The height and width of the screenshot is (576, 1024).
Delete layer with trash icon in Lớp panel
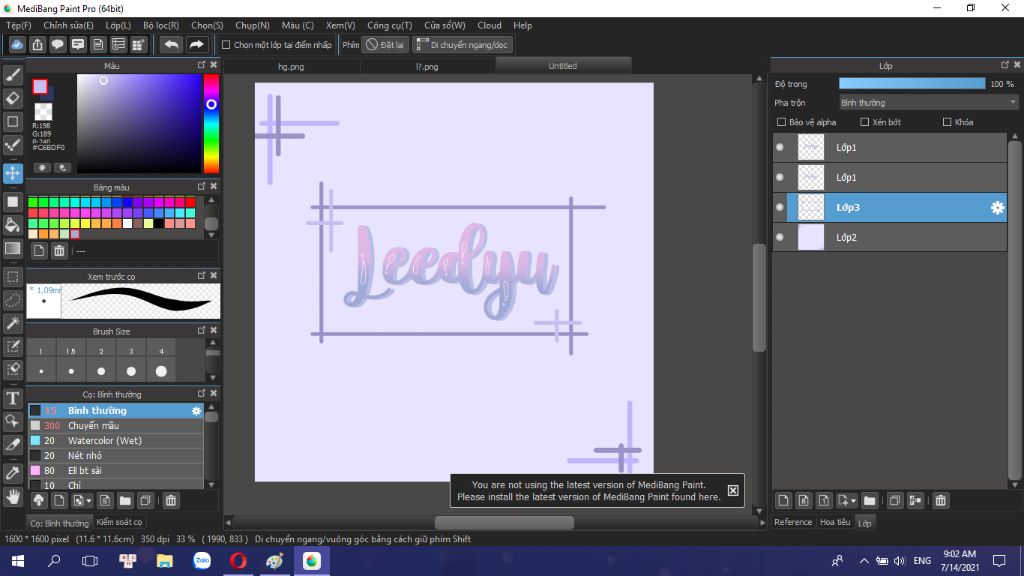pos(940,501)
